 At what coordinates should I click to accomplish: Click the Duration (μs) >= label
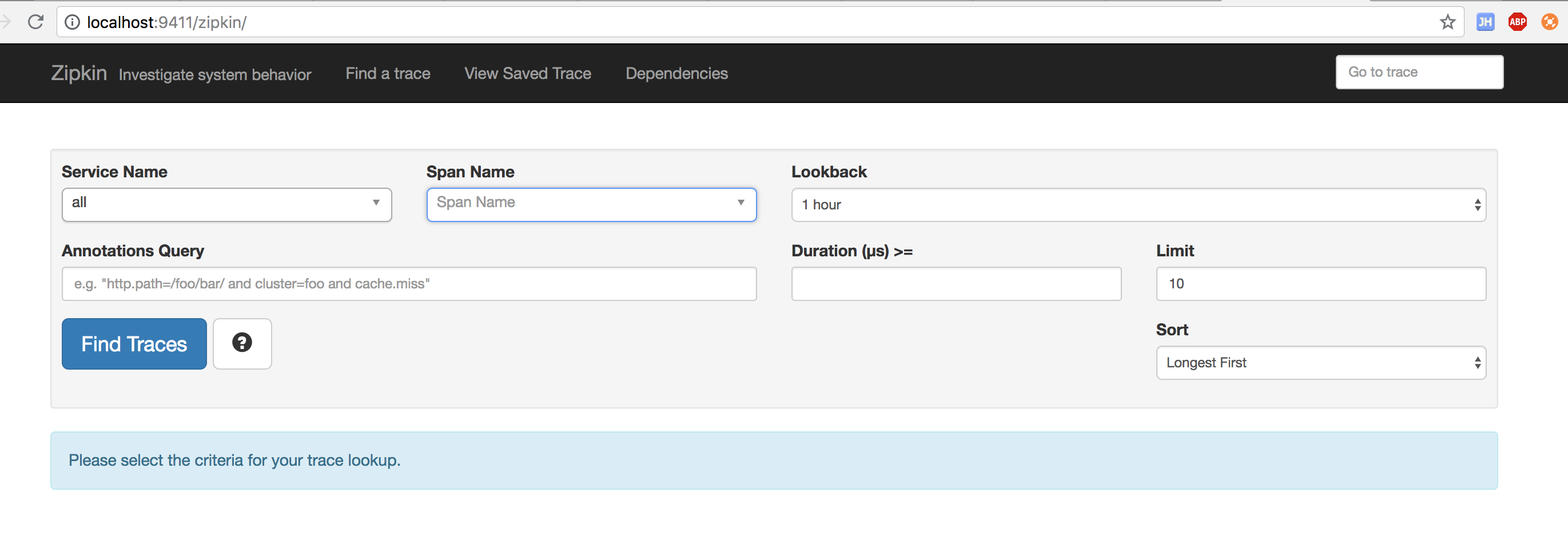[852, 251]
